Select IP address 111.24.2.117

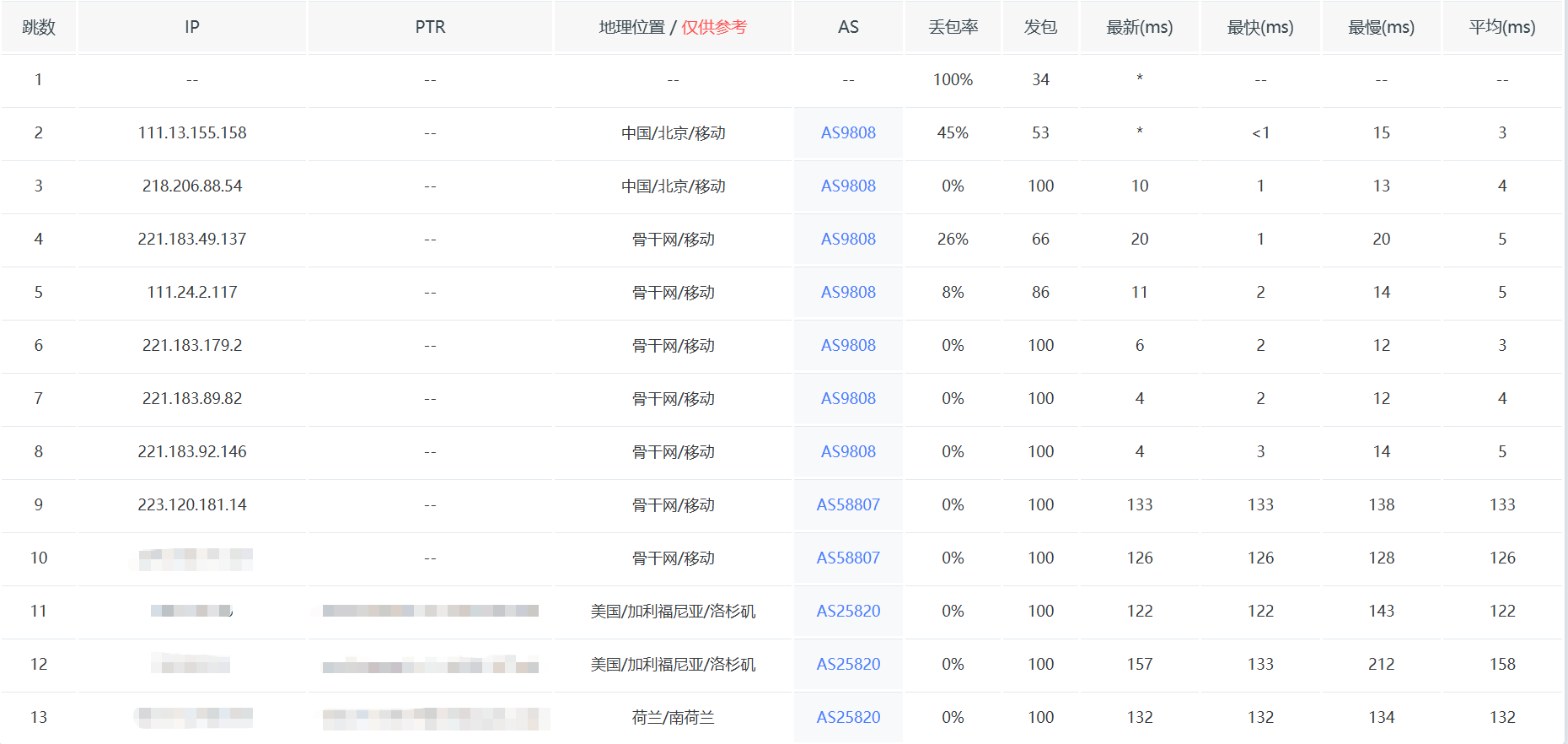click(192, 292)
